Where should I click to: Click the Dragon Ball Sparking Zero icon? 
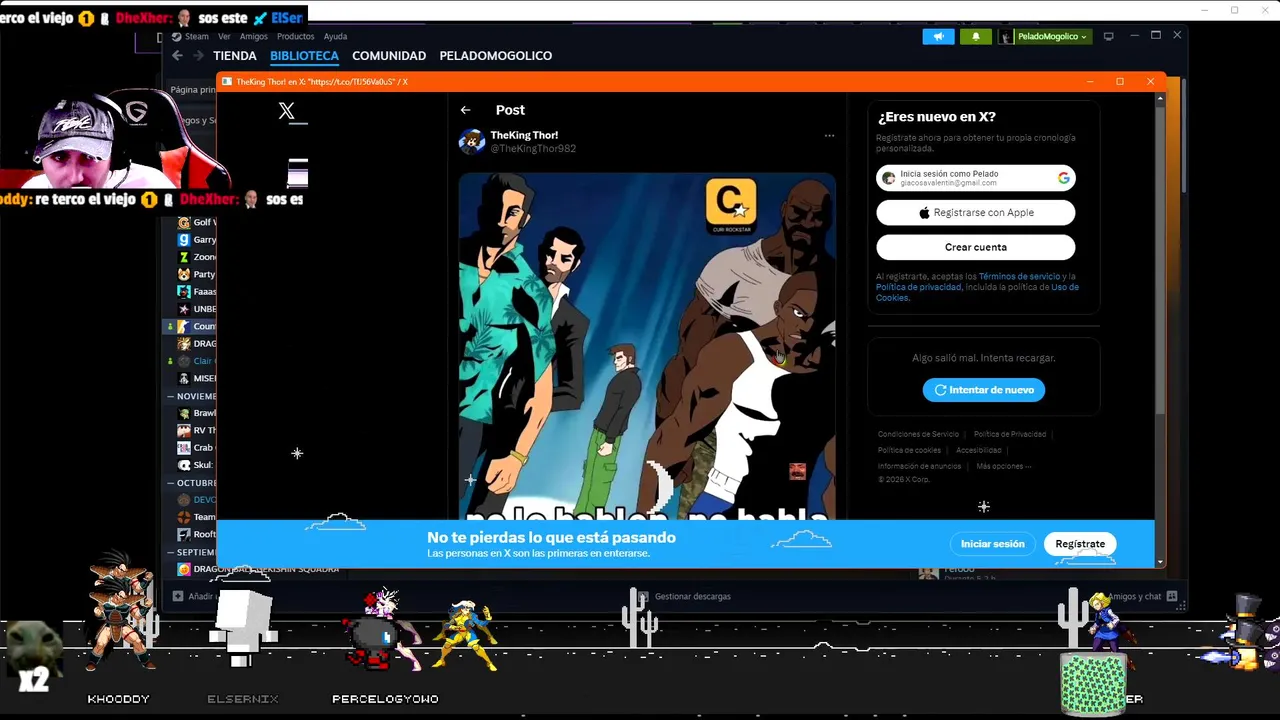[184, 569]
